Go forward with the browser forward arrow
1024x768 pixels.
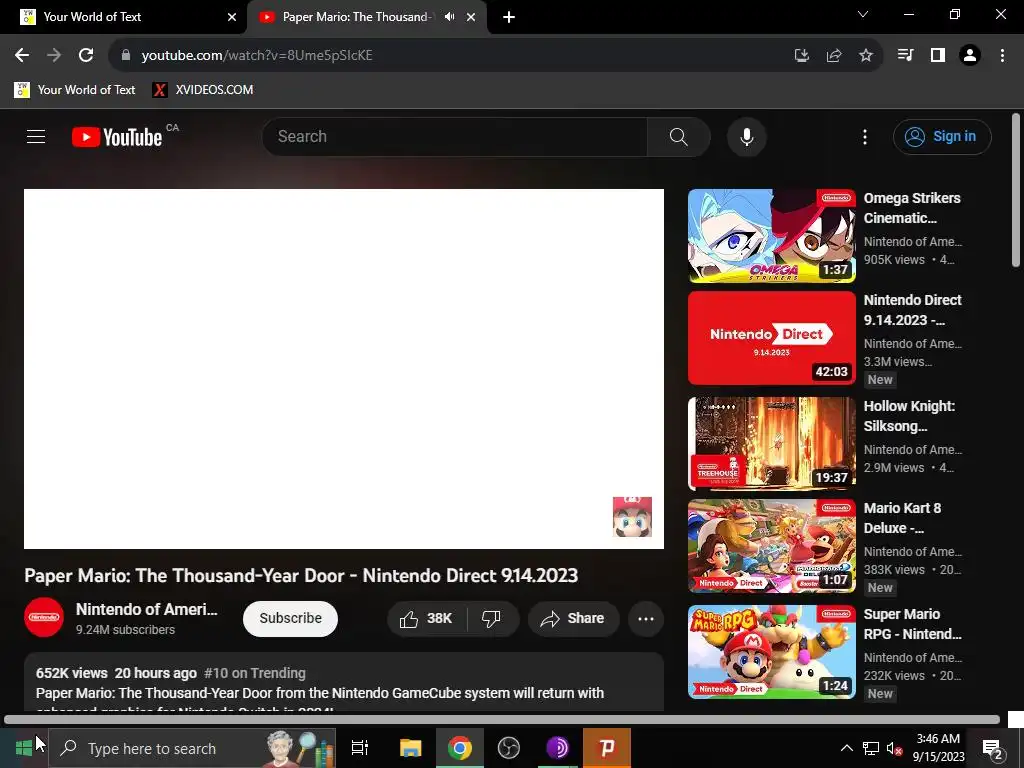pyautogui.click(x=54, y=56)
